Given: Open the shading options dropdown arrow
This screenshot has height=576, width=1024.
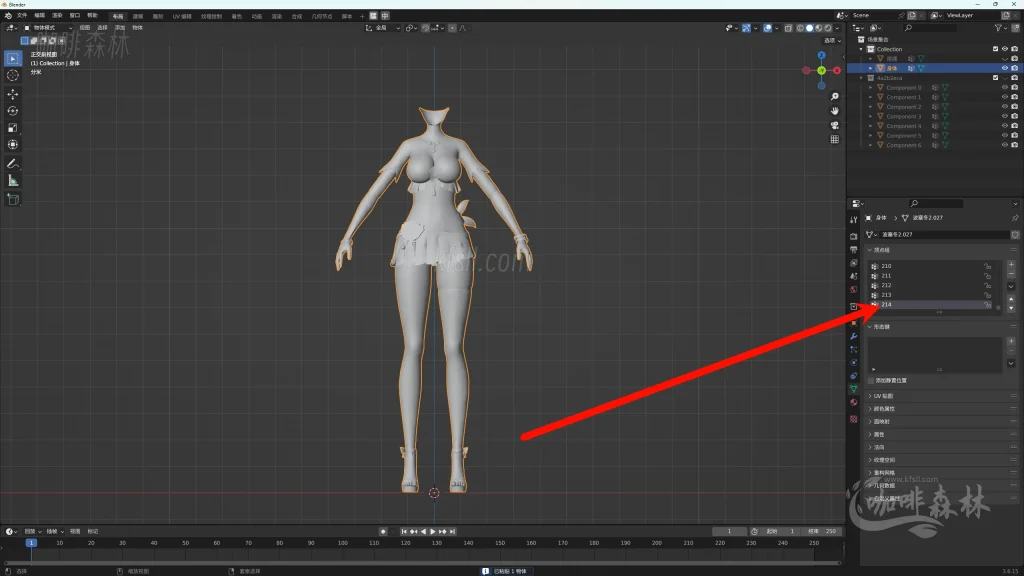Looking at the screenshot, I should (837, 28).
